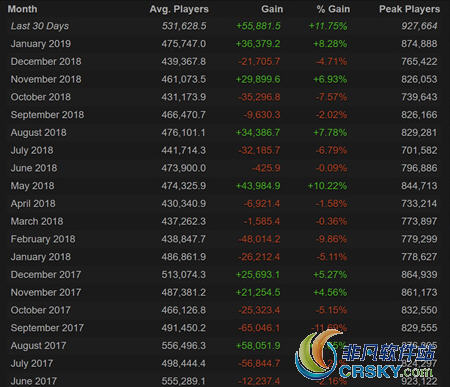Click the gain value +58,051.9
The height and width of the screenshot is (387, 450).
[x=258, y=346]
